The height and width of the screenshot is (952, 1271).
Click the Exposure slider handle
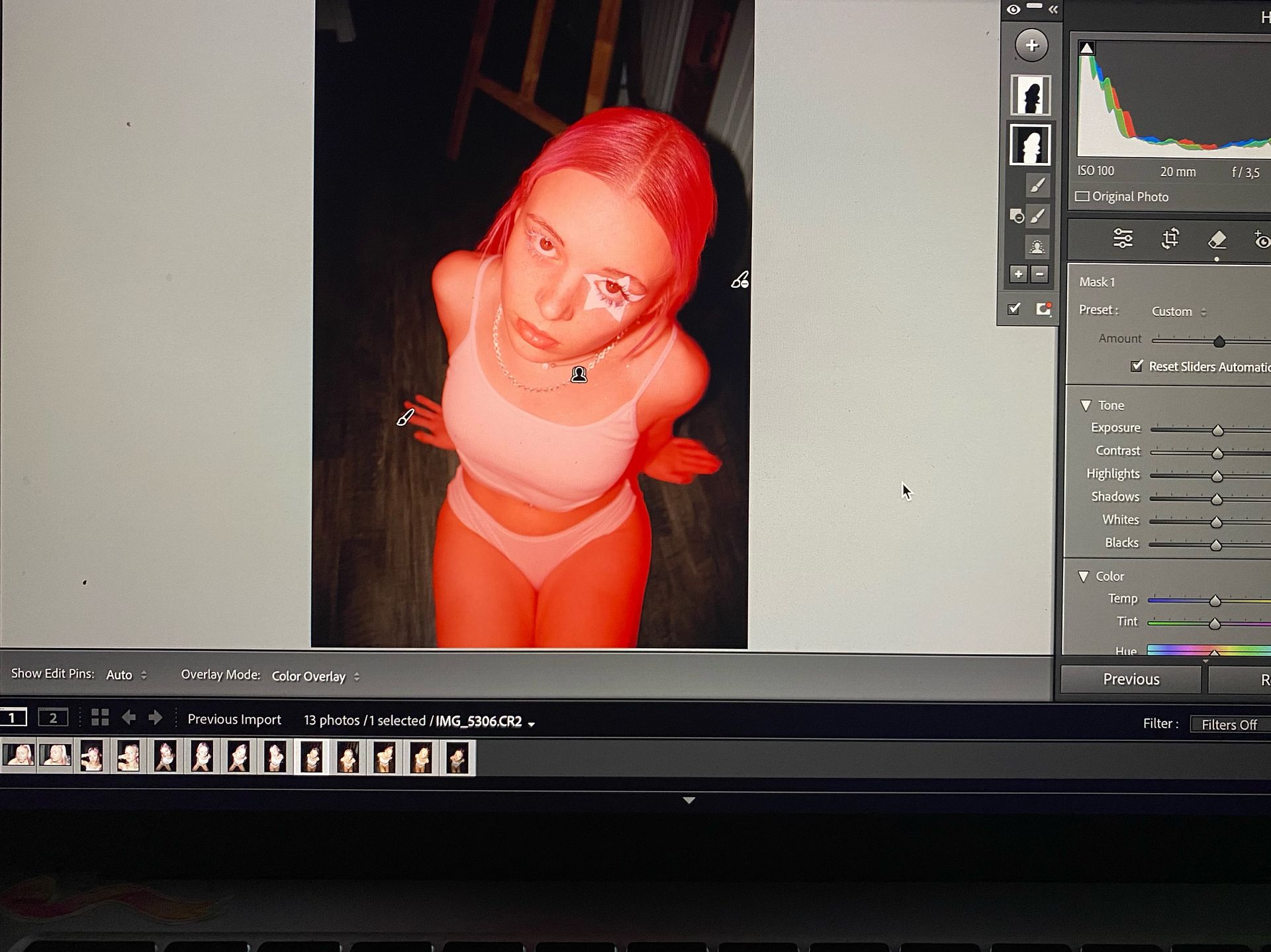(1217, 430)
